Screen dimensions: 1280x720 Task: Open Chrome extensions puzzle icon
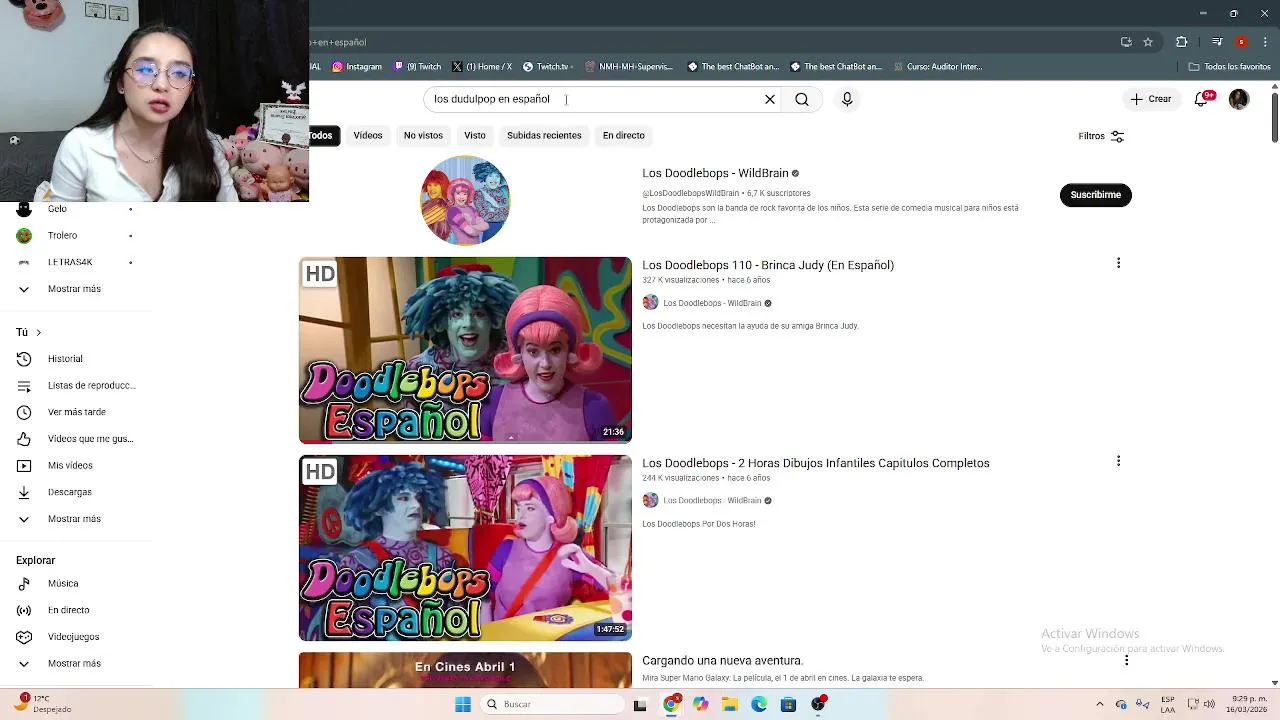(x=1181, y=42)
